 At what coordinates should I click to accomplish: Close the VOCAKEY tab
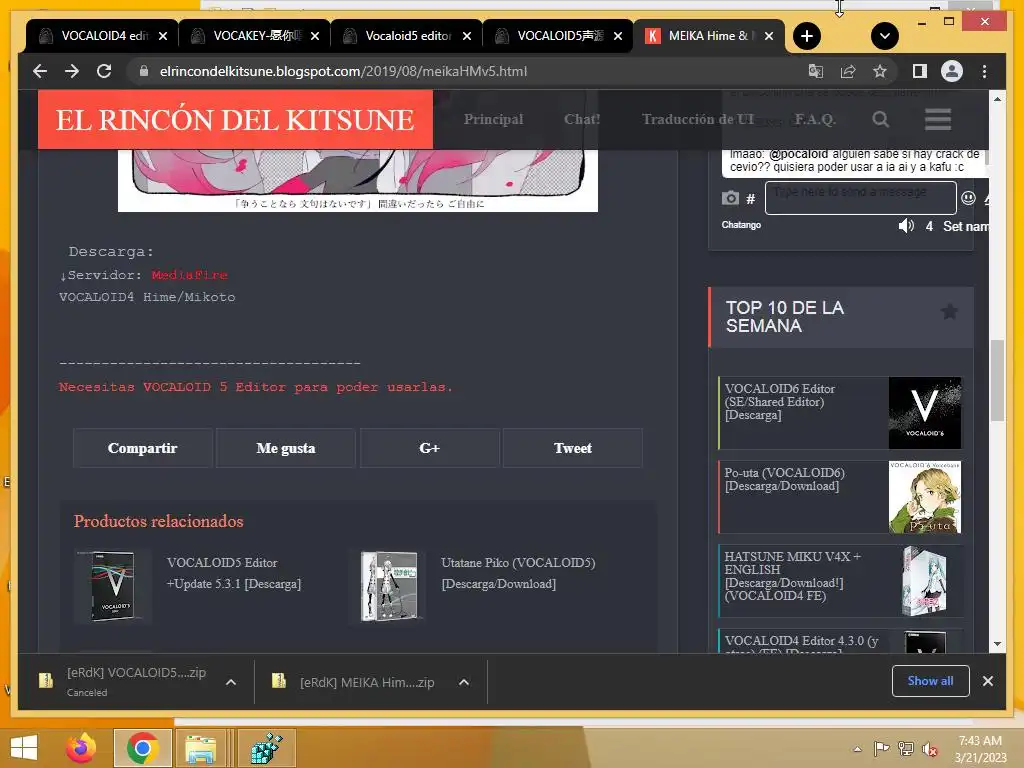pos(315,36)
